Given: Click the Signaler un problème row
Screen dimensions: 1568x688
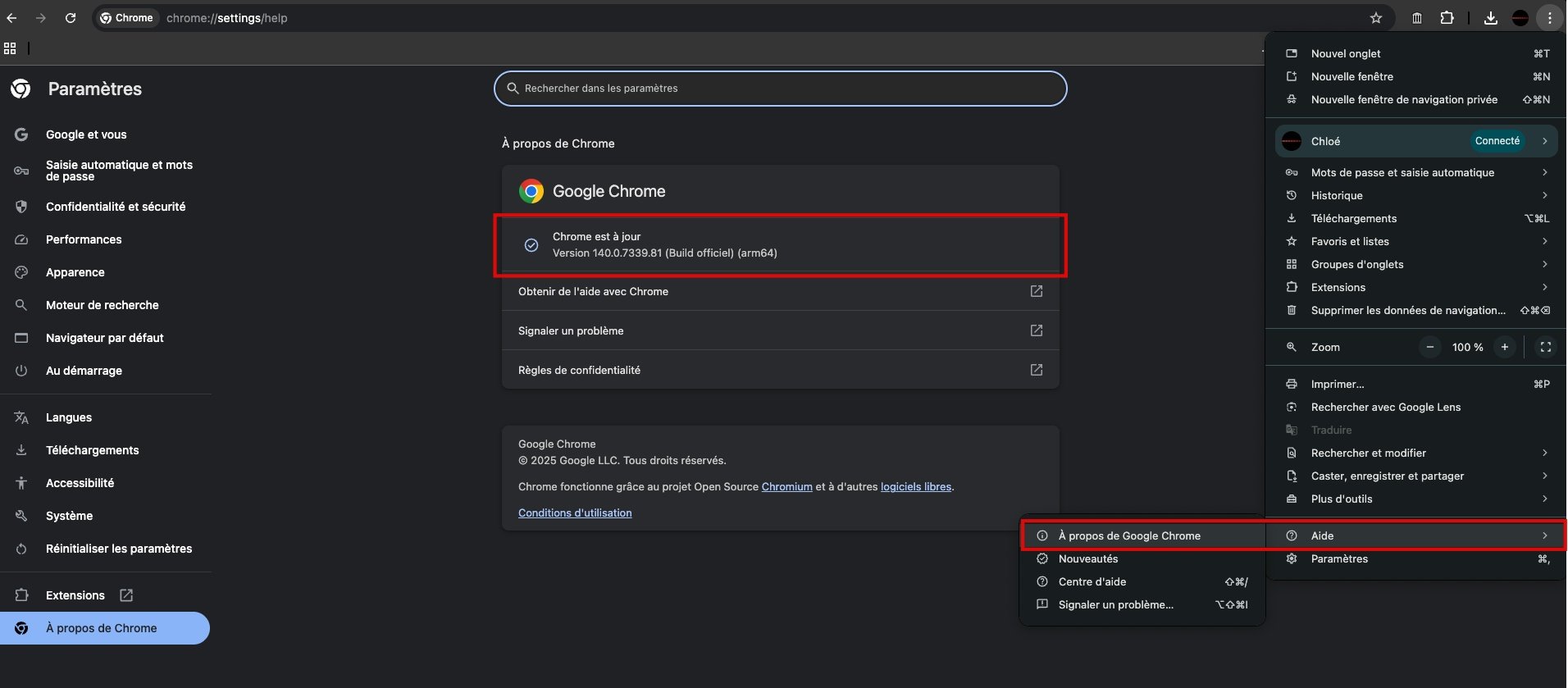Looking at the screenshot, I should pyautogui.click(x=781, y=330).
